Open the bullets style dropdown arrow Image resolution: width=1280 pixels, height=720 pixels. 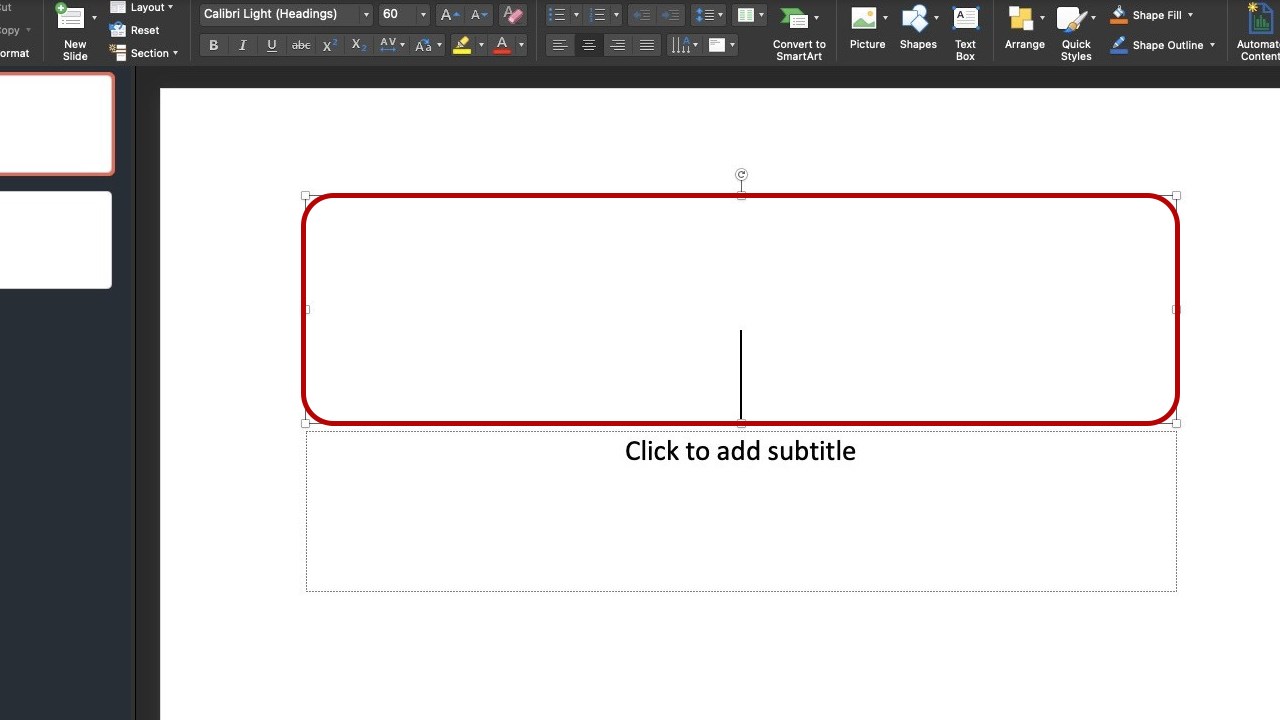pos(576,15)
